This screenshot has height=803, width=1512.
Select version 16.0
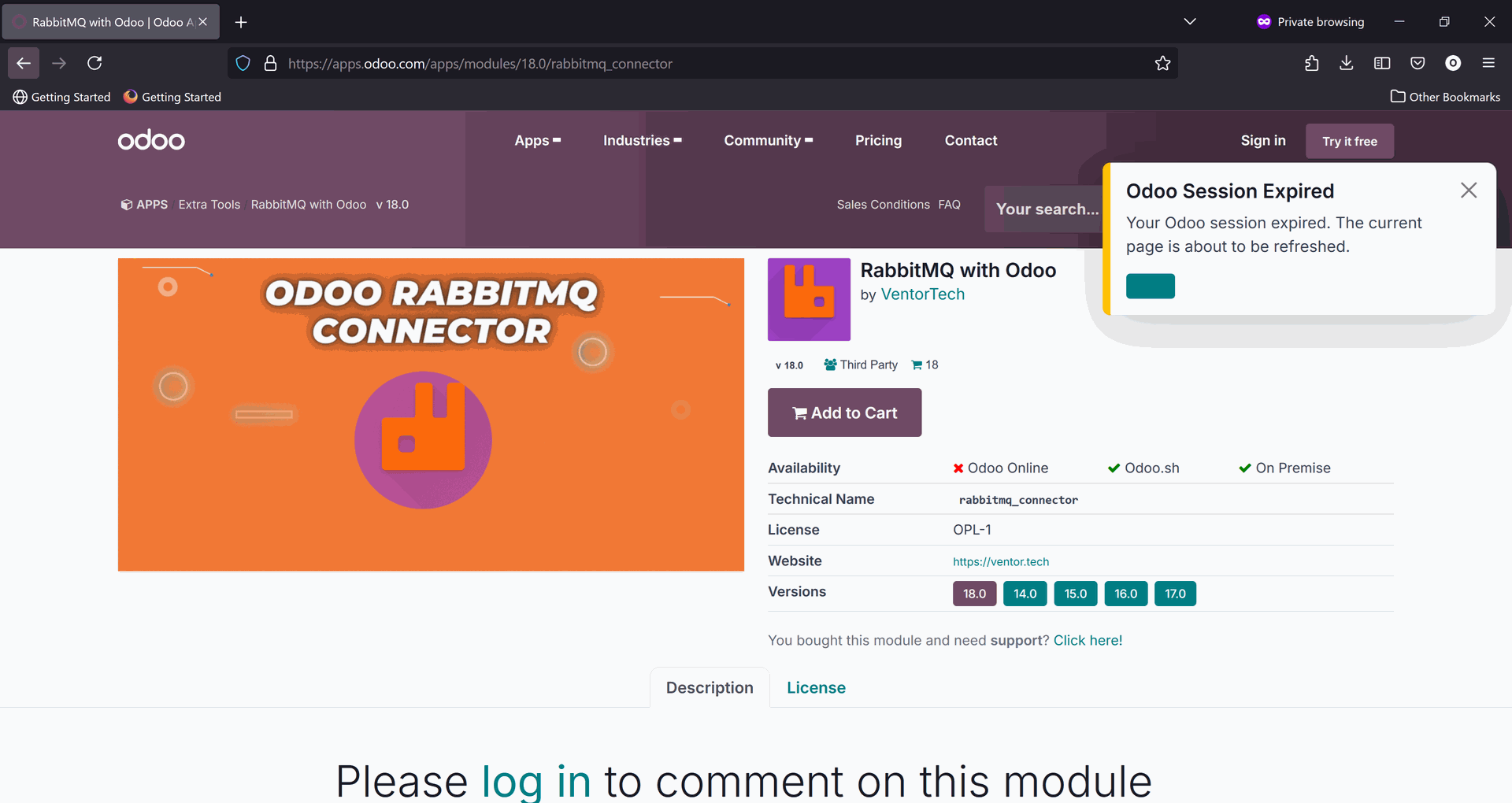coord(1125,594)
